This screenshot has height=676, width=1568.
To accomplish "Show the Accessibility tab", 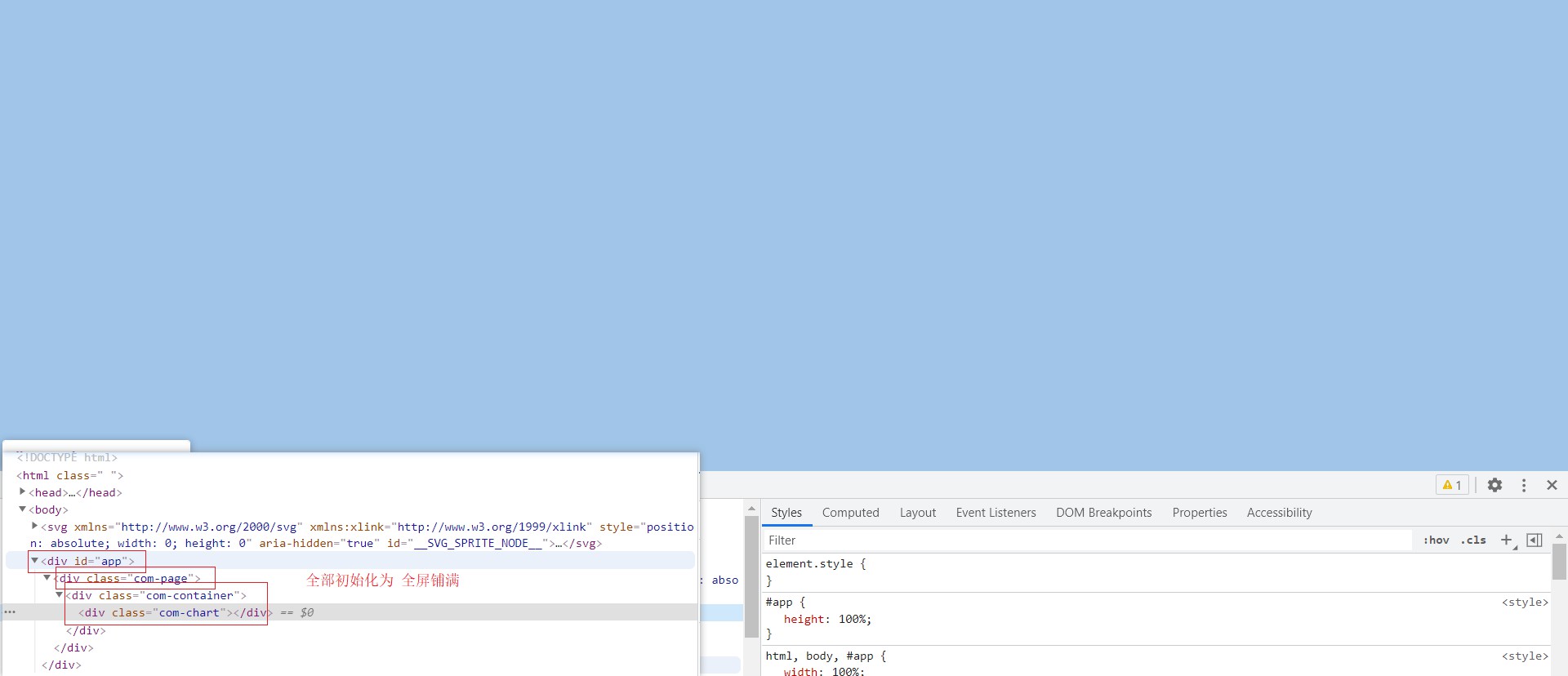I will [x=1279, y=513].
